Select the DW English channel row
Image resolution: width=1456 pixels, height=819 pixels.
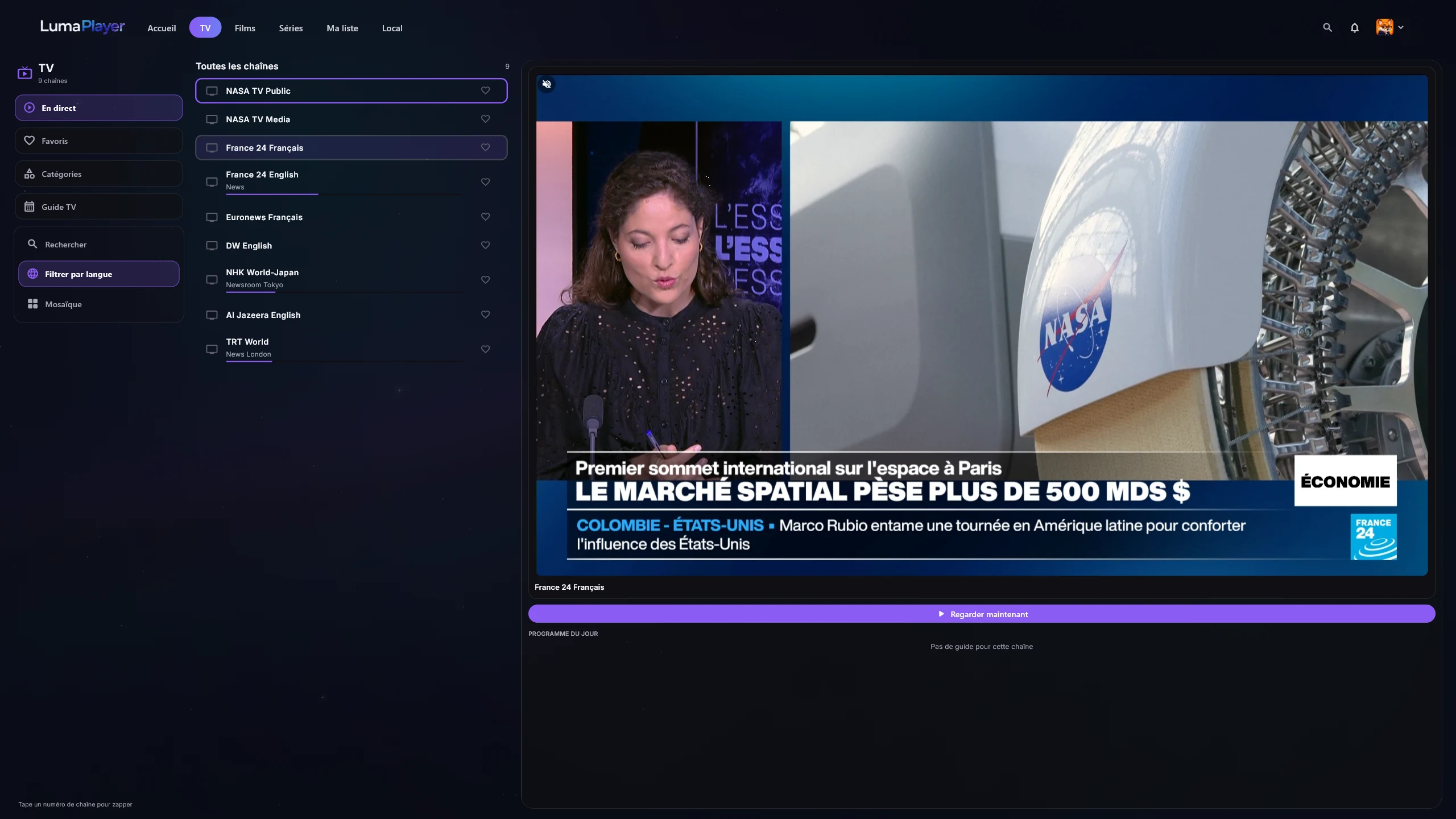(351, 245)
